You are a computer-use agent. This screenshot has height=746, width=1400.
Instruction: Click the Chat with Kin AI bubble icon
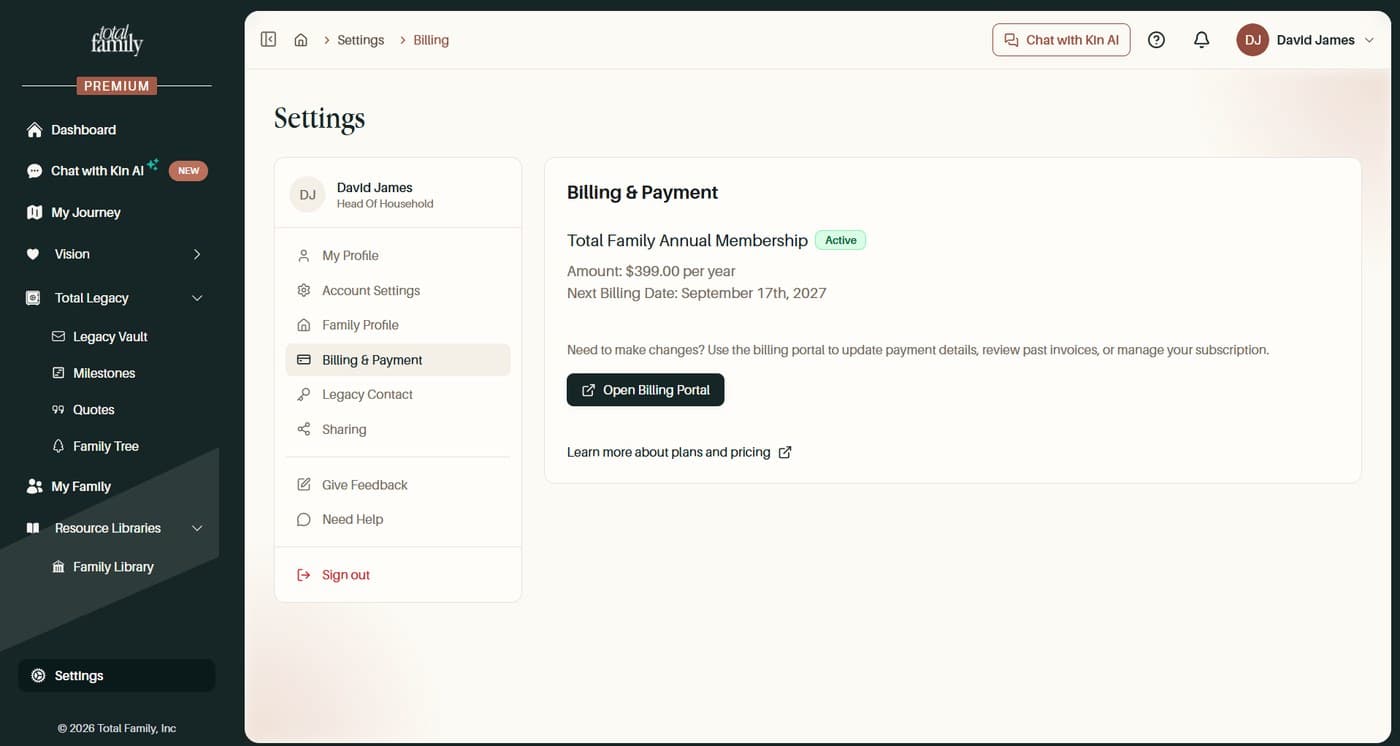tap(35, 171)
